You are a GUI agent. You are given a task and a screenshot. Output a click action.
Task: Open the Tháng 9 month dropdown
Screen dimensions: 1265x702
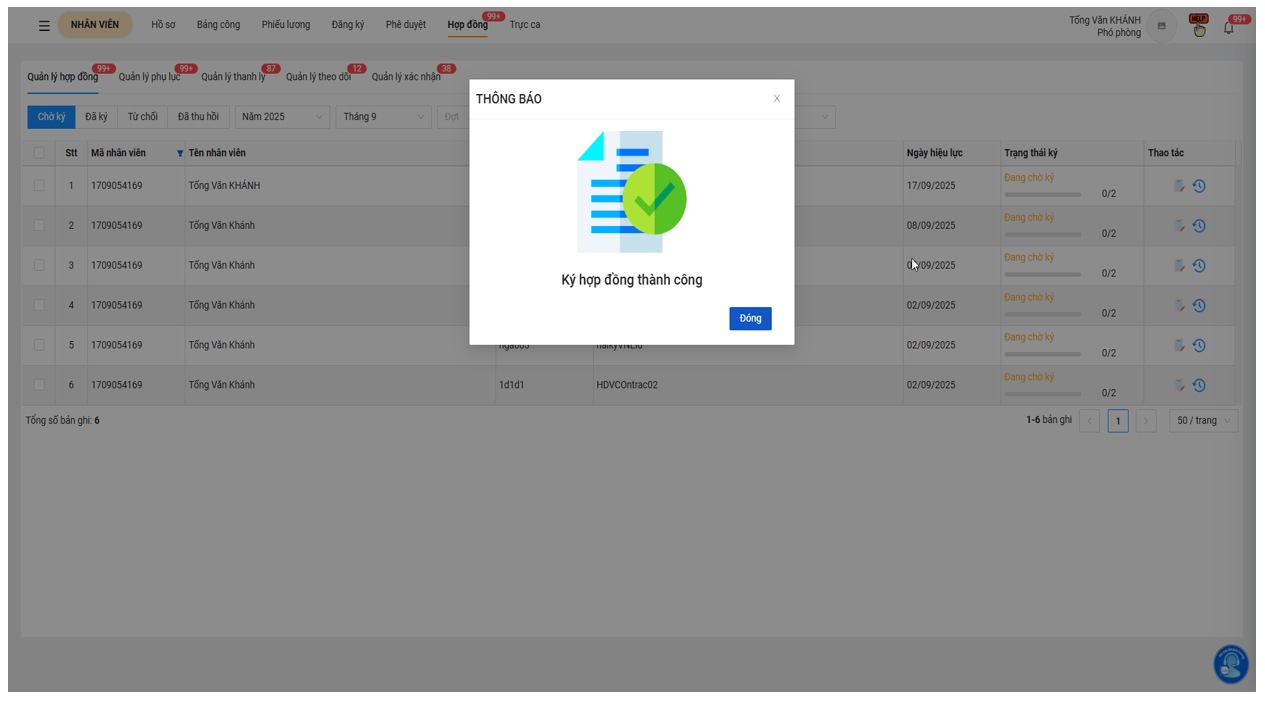[383, 117]
